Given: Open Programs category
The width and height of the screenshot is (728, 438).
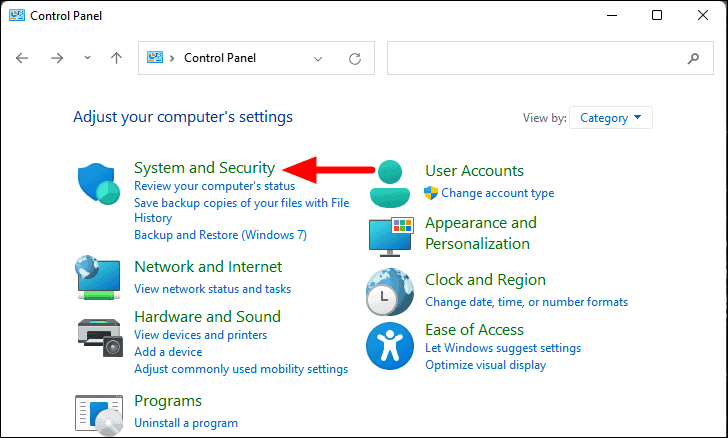Looking at the screenshot, I should pyautogui.click(x=168, y=401).
